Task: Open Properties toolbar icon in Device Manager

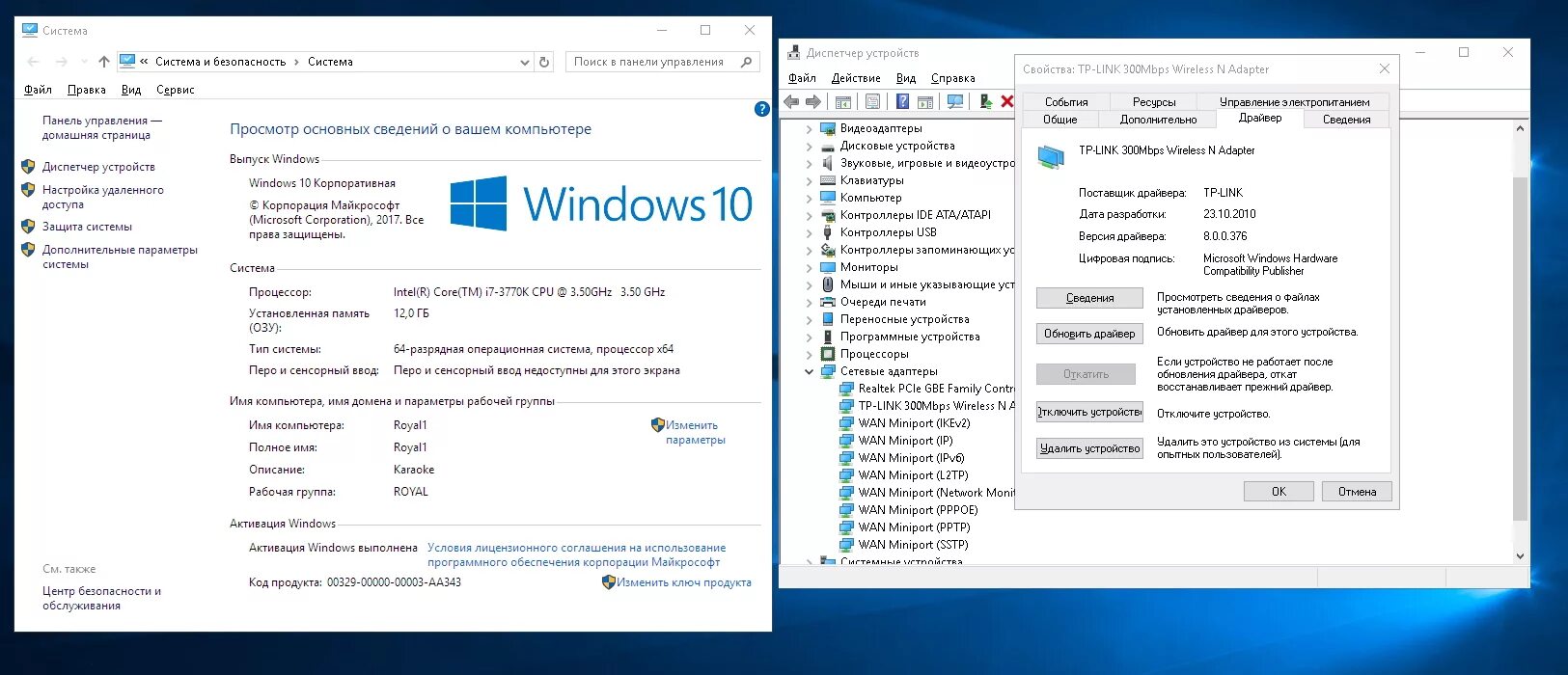Action: [x=873, y=101]
